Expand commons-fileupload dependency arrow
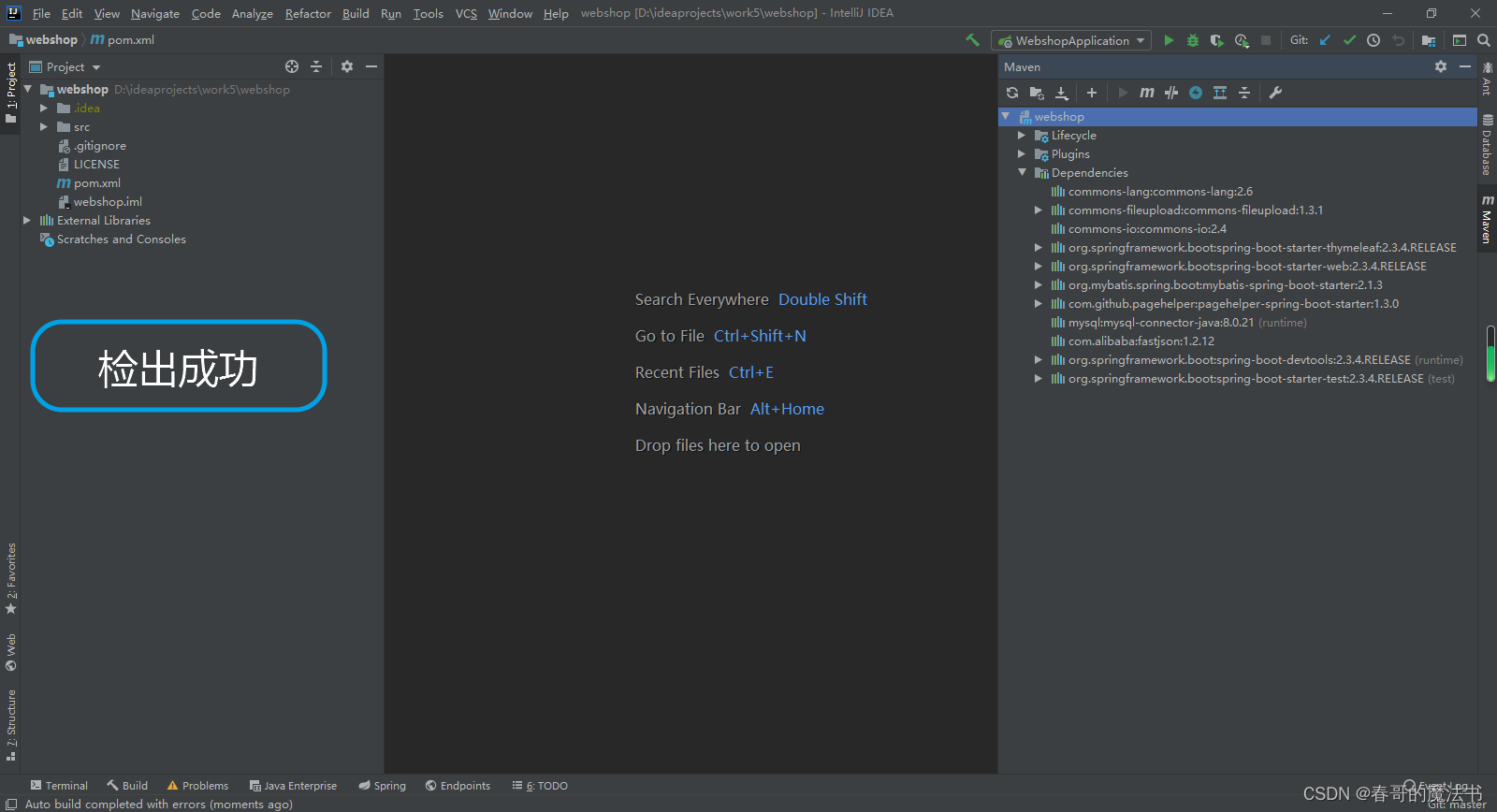The image size is (1497, 812). [1039, 210]
